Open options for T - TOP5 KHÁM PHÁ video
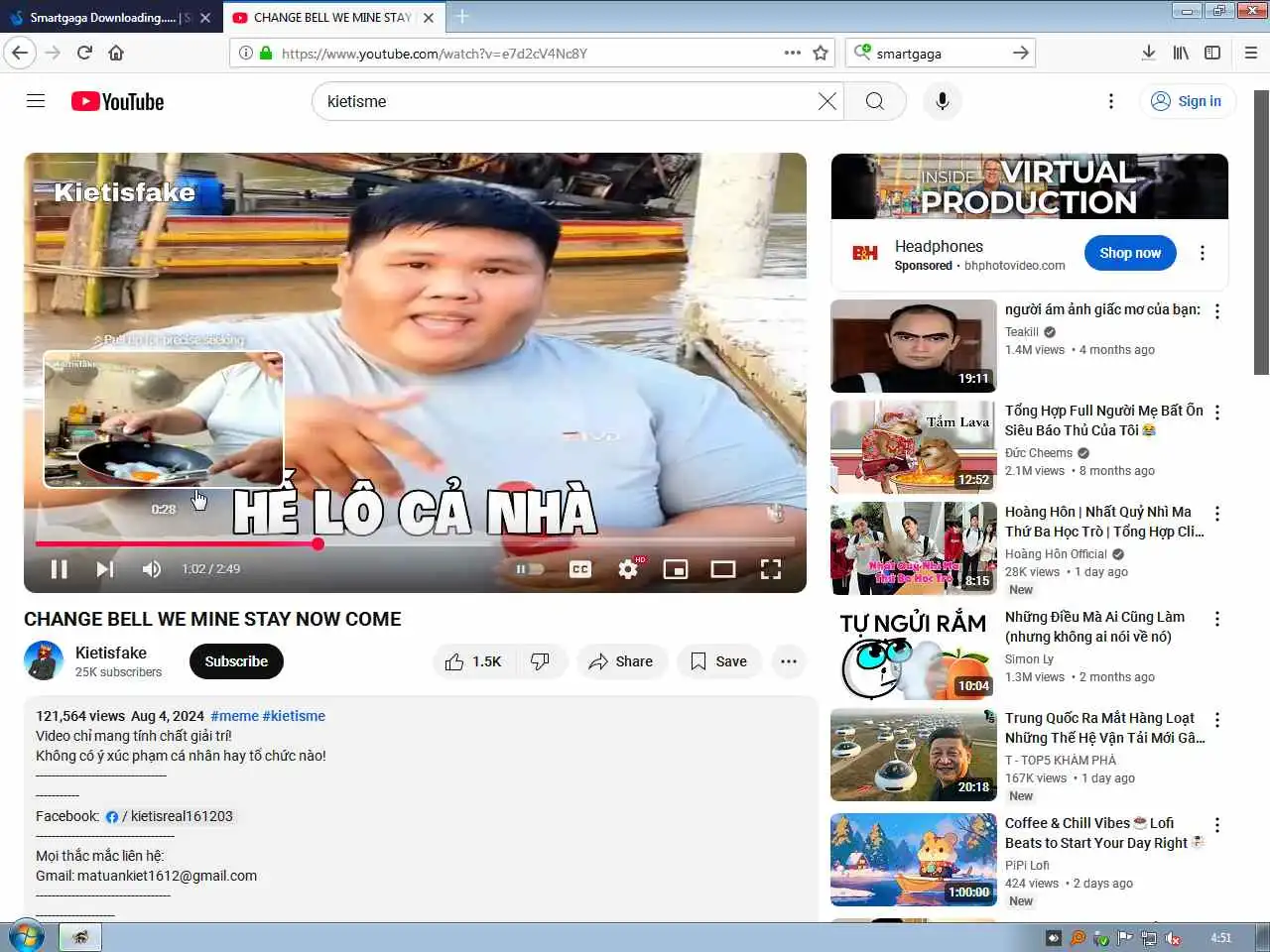The width and height of the screenshot is (1270, 952). pyautogui.click(x=1217, y=720)
